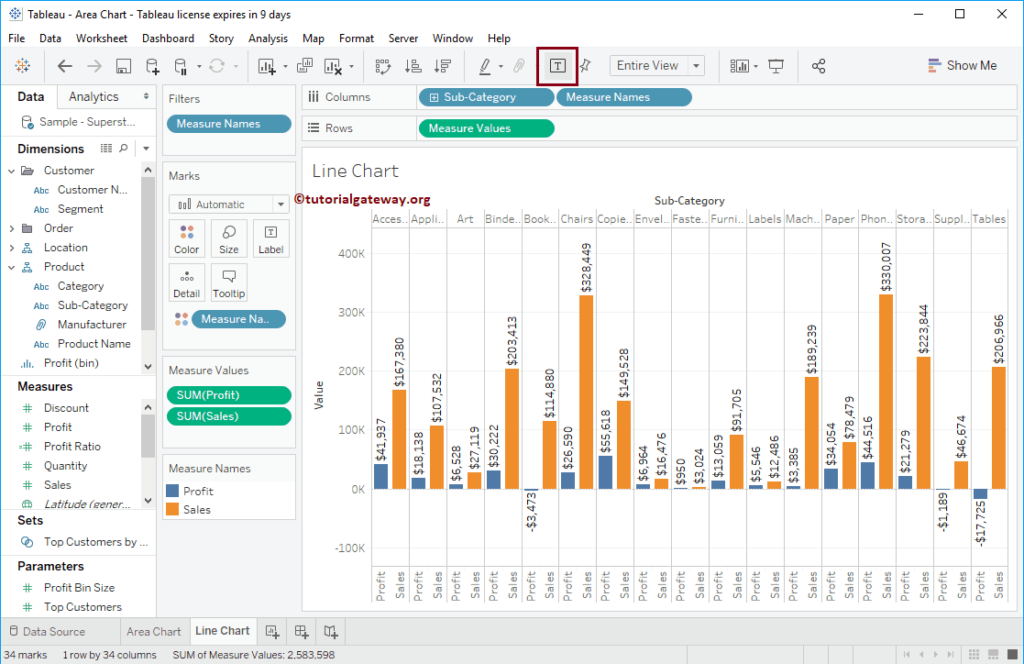Select the Profit Ratio measure

click(x=72, y=447)
